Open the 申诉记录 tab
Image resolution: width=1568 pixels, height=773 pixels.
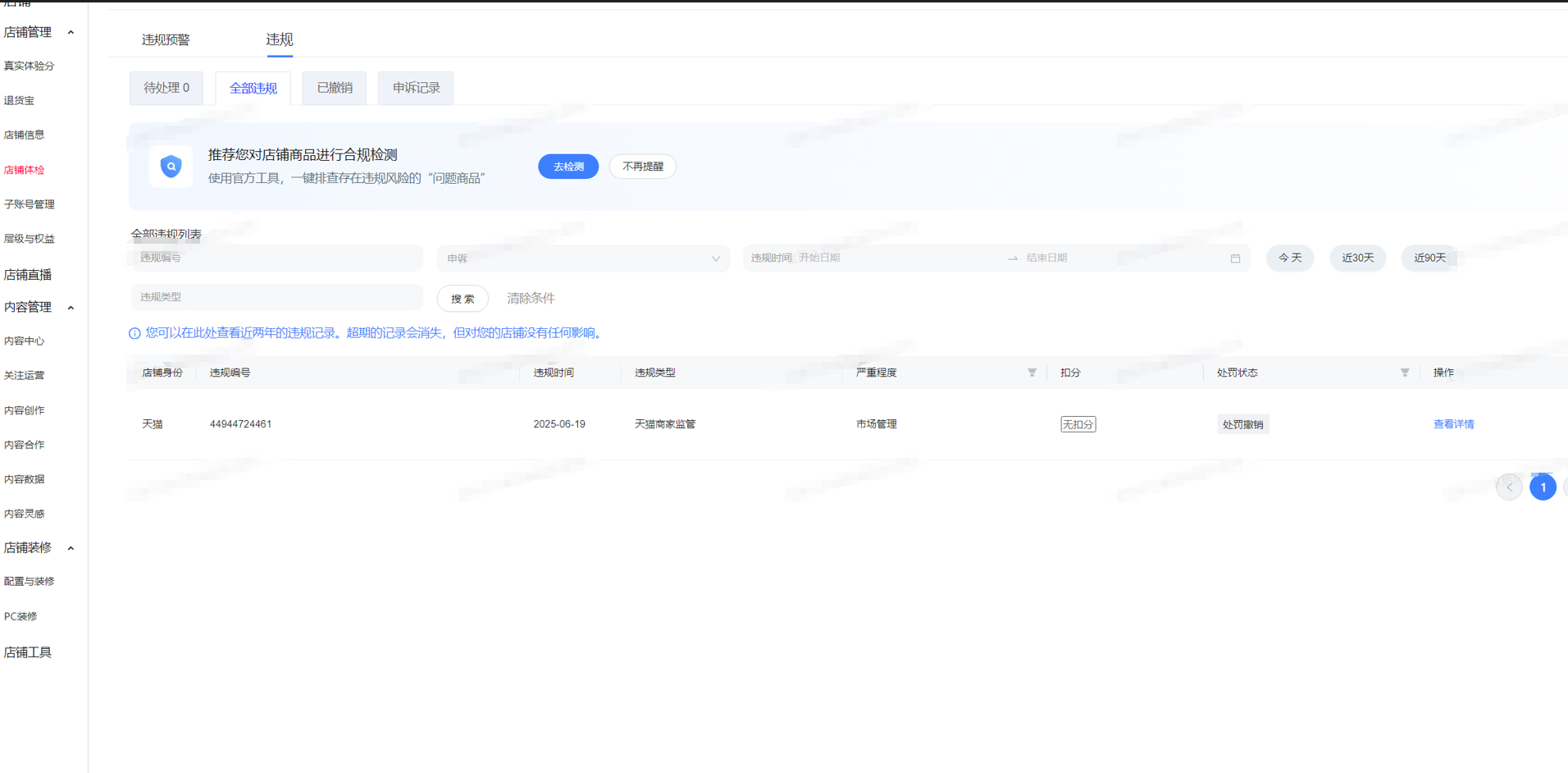(416, 88)
